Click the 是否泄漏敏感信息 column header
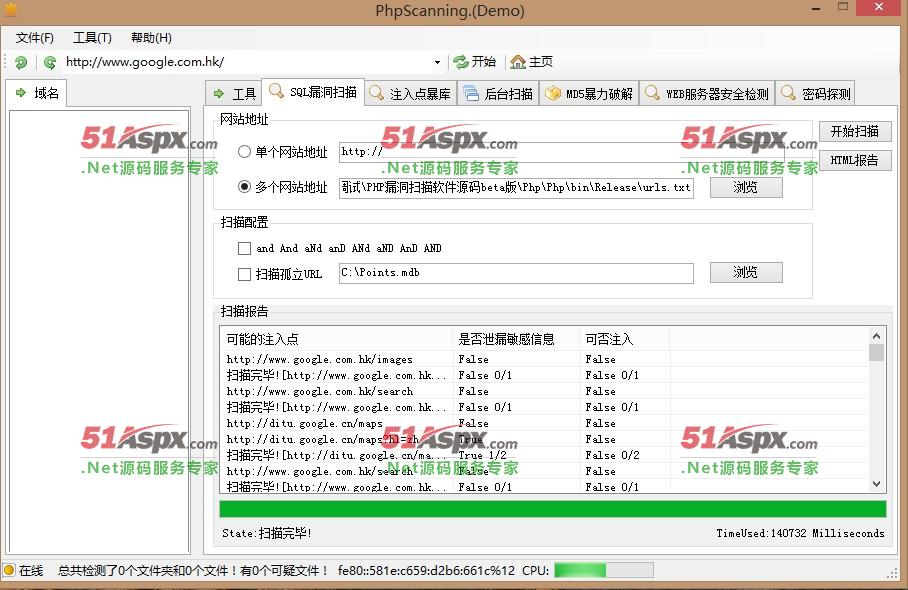 [515, 339]
